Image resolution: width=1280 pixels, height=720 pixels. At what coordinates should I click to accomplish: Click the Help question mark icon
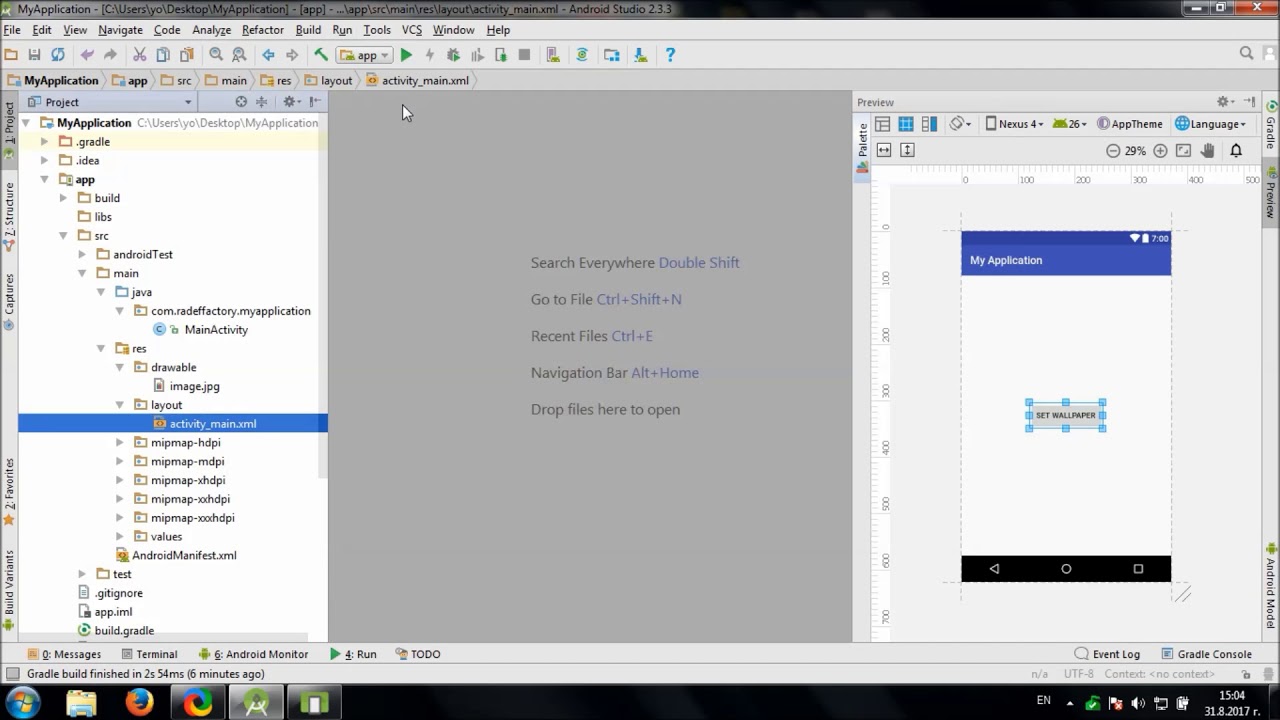(x=670, y=55)
